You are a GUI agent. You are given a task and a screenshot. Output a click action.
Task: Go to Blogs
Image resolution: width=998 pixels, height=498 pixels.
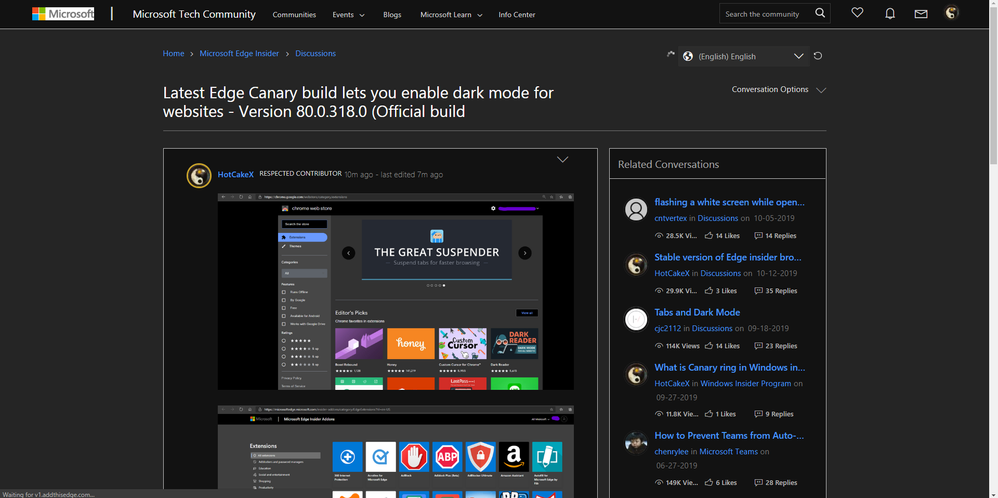(392, 15)
